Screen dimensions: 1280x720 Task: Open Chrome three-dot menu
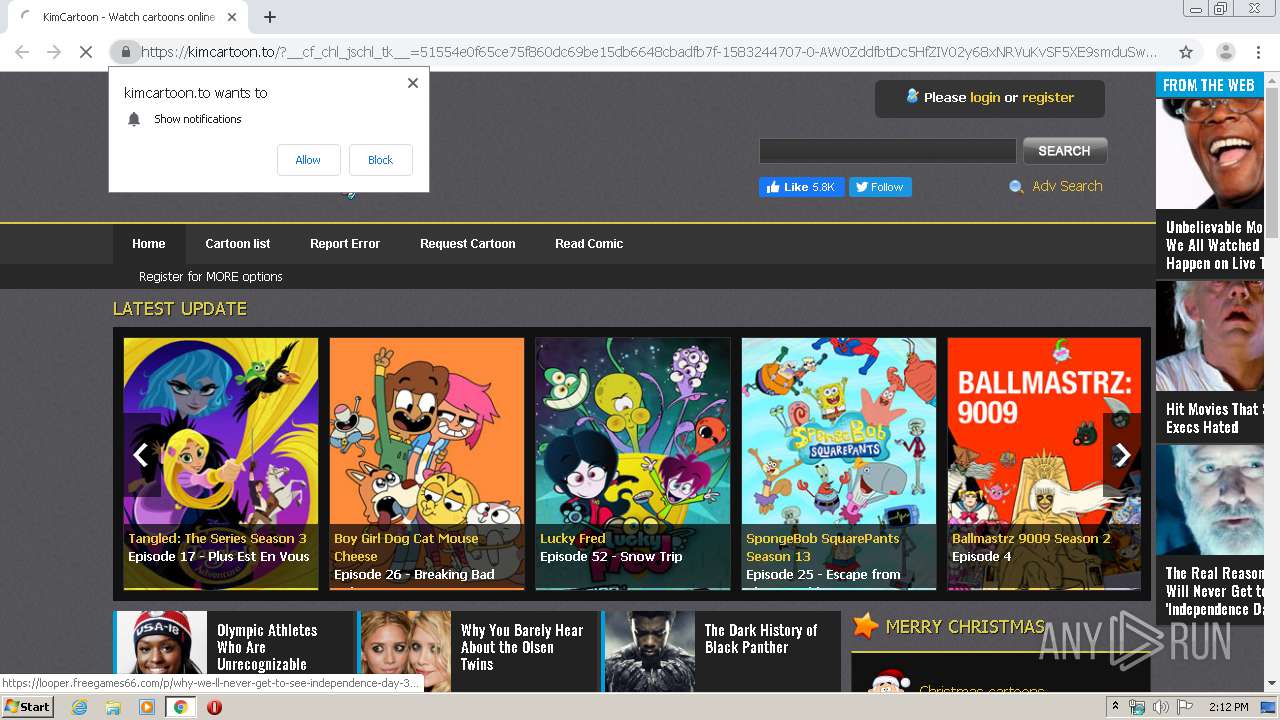[x=1259, y=52]
